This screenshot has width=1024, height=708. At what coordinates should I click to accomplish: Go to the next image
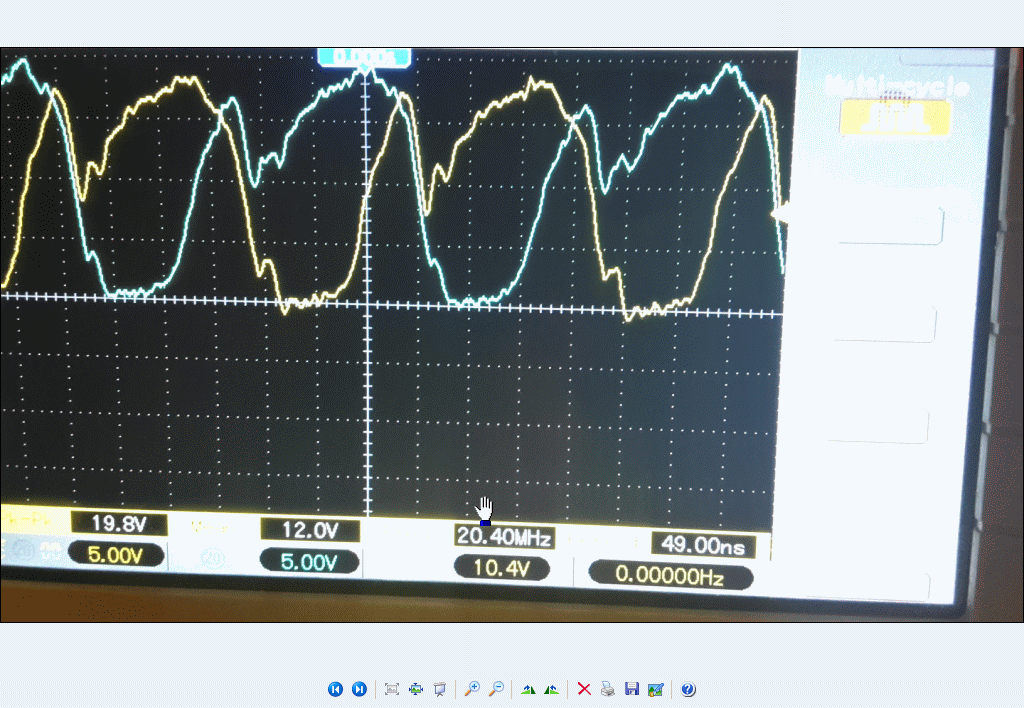click(x=359, y=689)
